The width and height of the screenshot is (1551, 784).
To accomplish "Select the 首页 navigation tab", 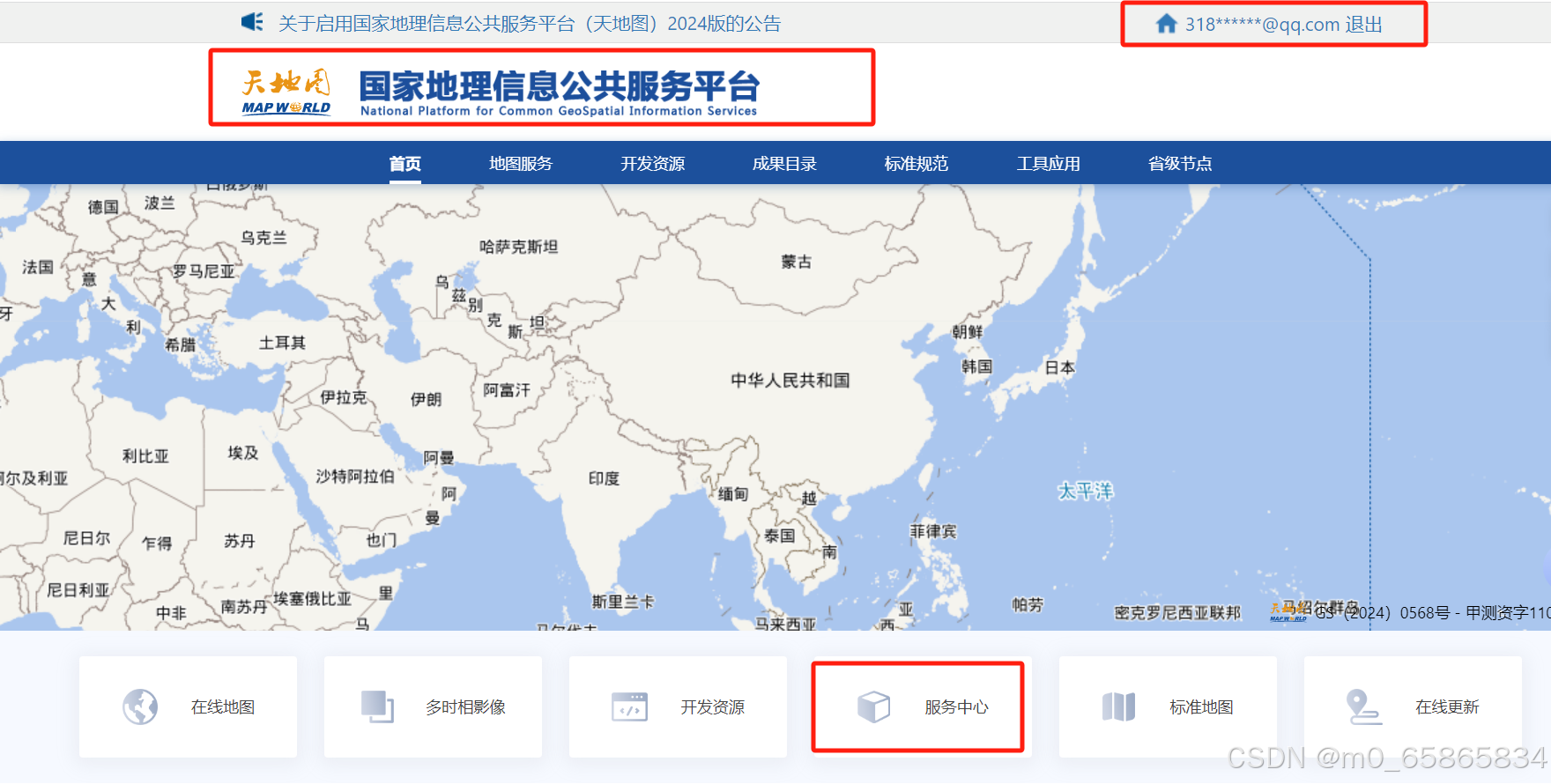I will click(x=405, y=164).
